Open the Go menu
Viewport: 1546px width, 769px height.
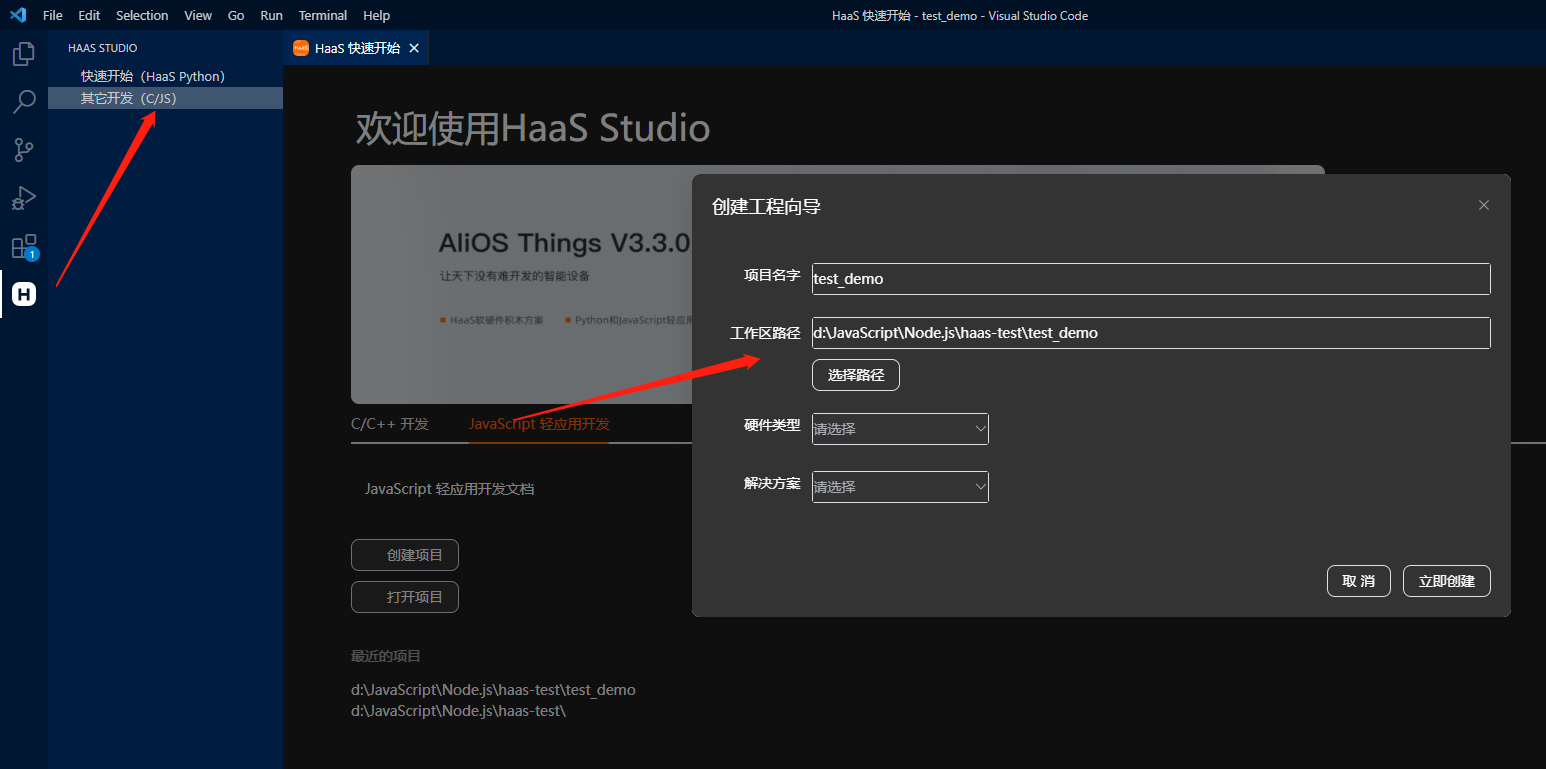(x=236, y=15)
